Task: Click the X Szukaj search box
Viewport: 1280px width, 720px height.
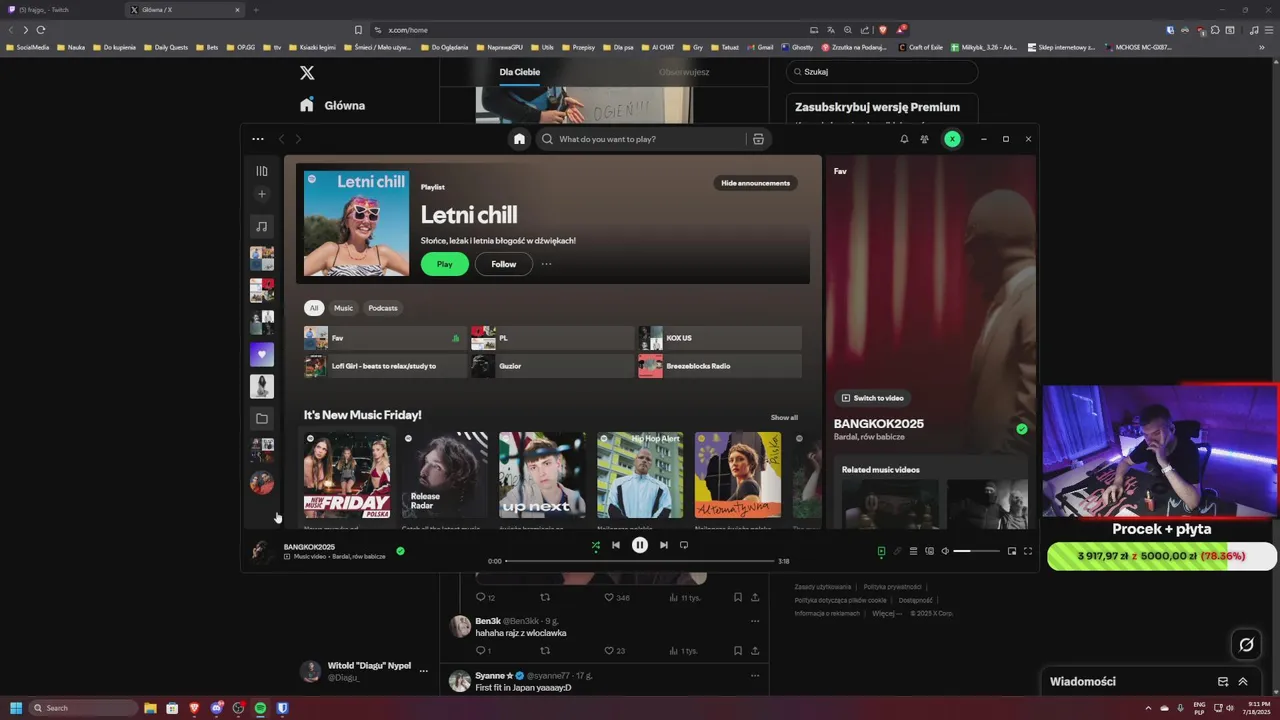Action: click(882, 72)
